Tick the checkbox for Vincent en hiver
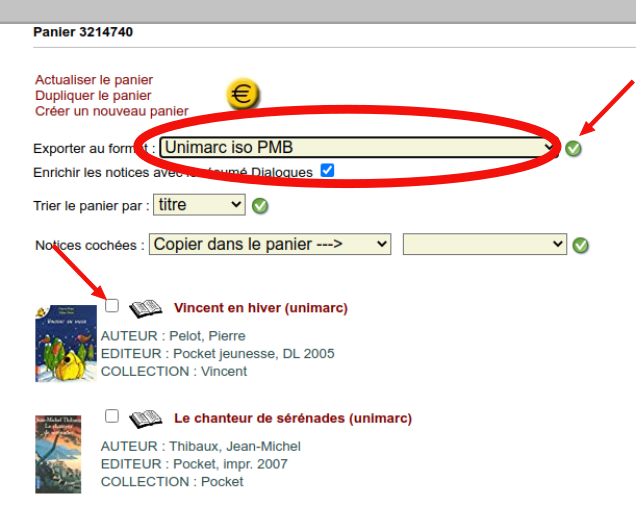The image size is (636, 506). point(112,305)
